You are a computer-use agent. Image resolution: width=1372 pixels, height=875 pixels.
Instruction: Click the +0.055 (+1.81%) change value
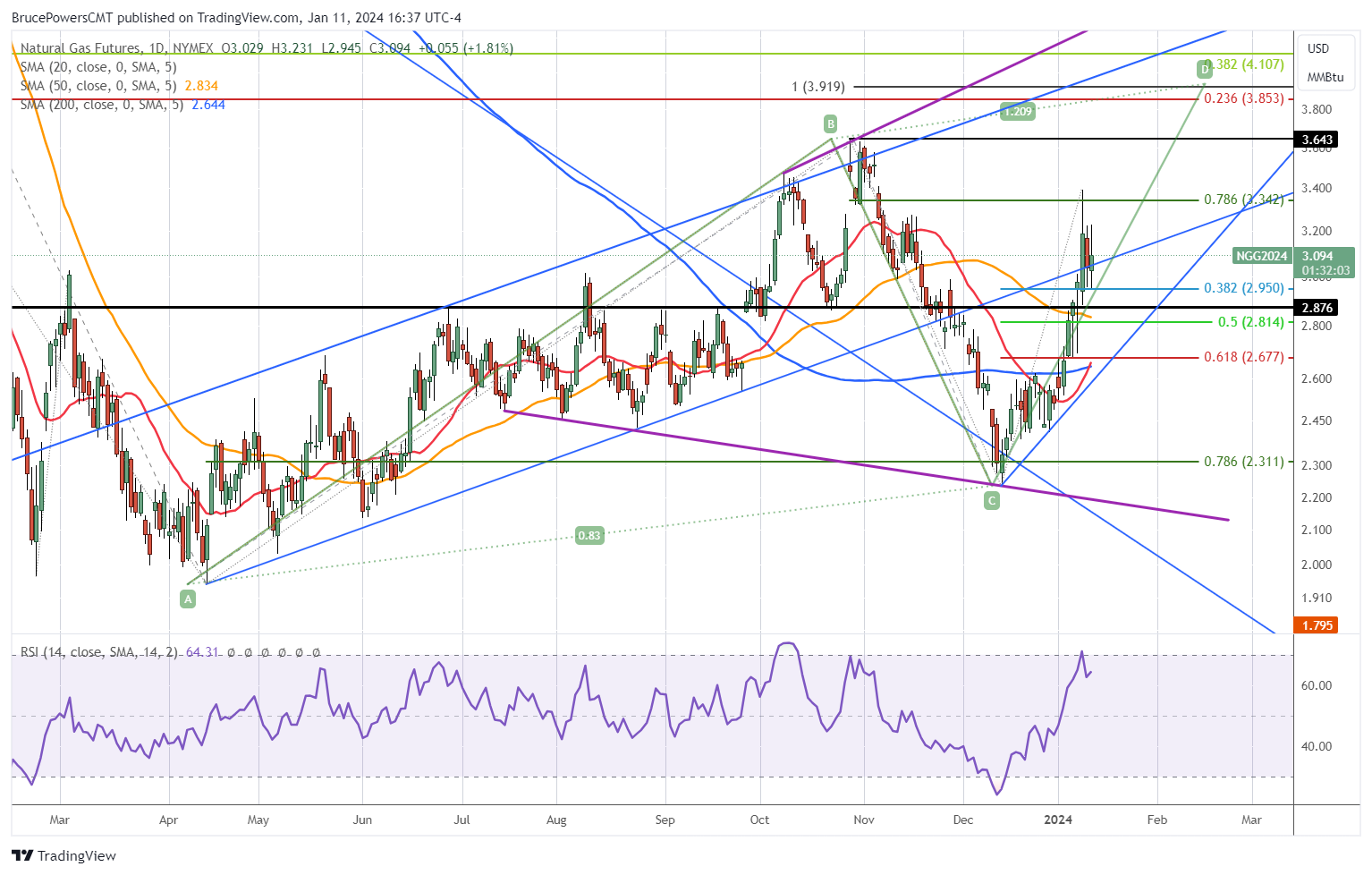(x=466, y=48)
